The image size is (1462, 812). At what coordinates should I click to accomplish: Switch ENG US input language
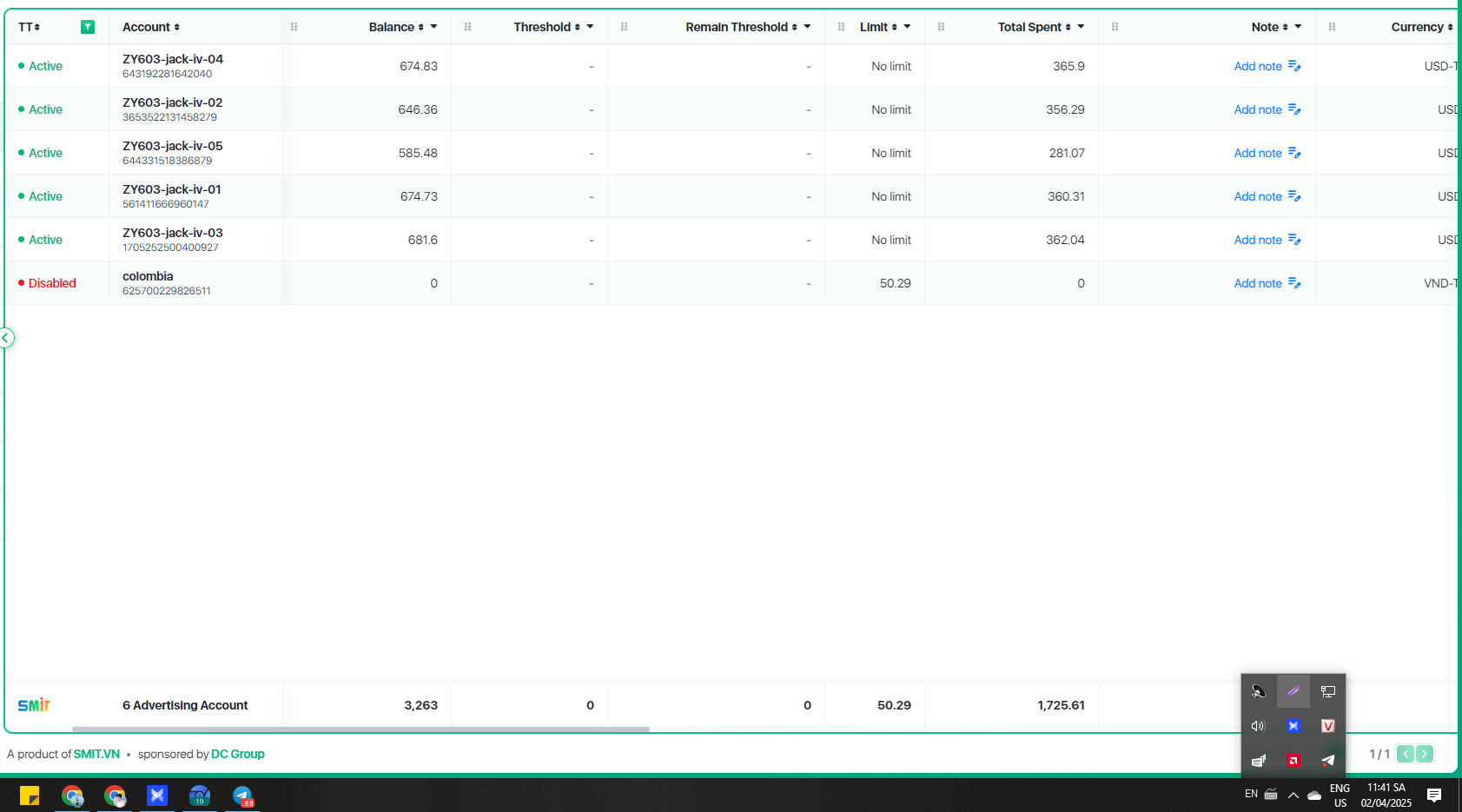(1340, 795)
